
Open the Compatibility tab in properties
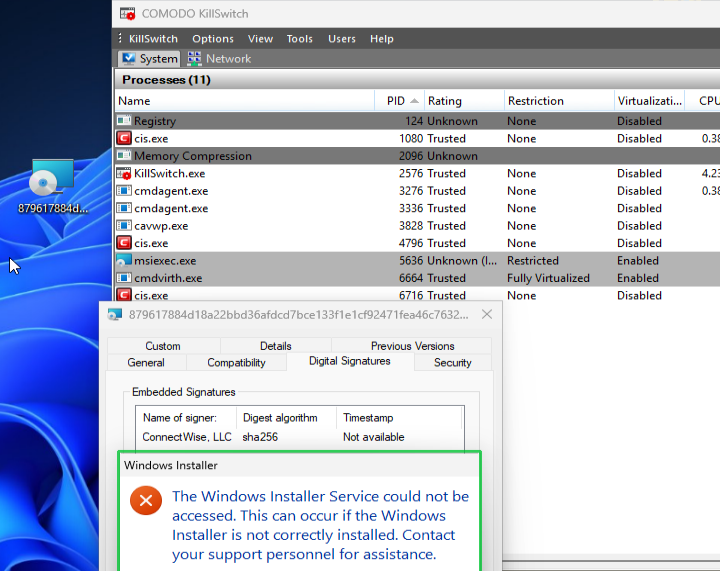236,363
